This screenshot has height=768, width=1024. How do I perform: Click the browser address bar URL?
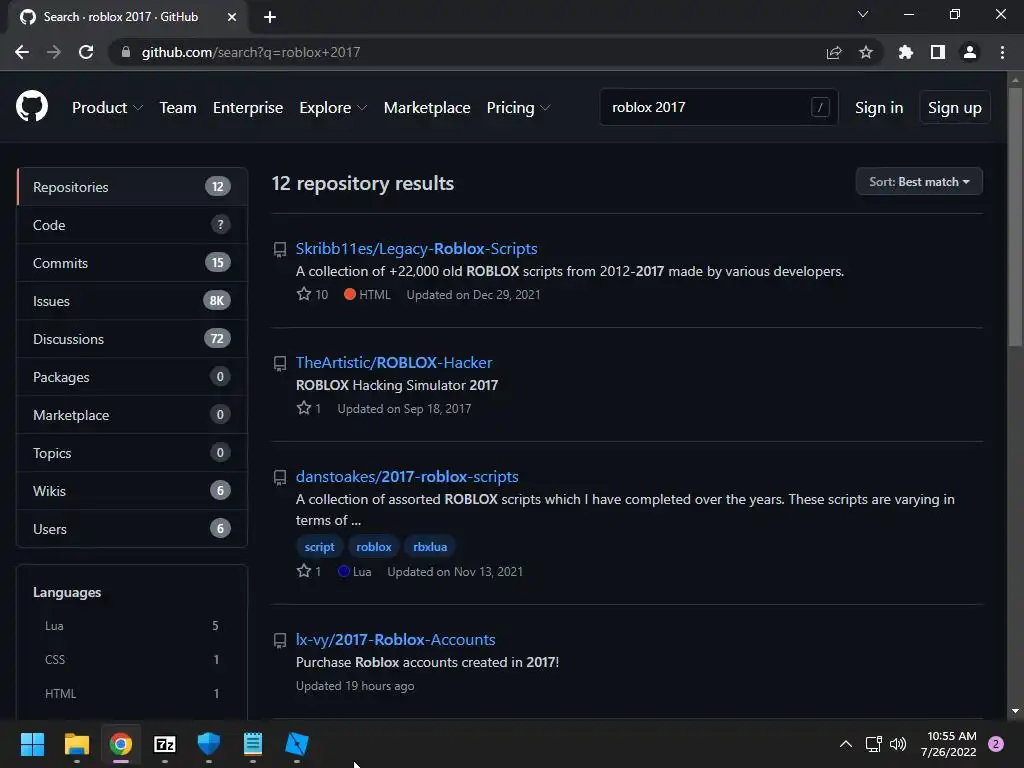pos(251,52)
